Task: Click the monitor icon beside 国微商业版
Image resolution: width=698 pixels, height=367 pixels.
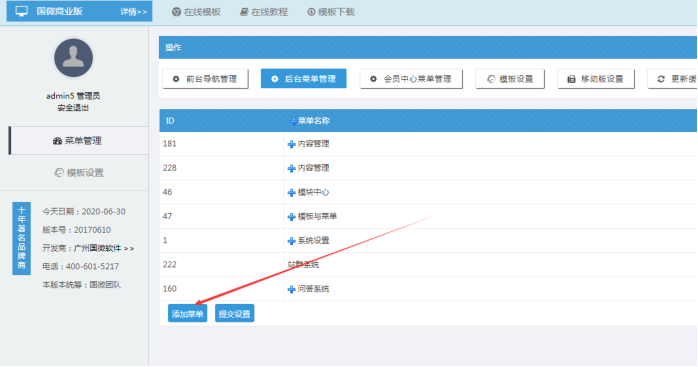Action: 21,11
